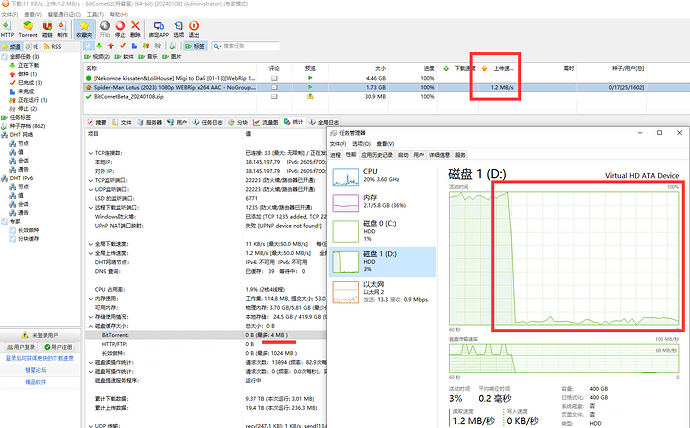The image size is (690, 428).
Task: Collapse the global download speed row
Action: pyautogui.click(x=91, y=244)
